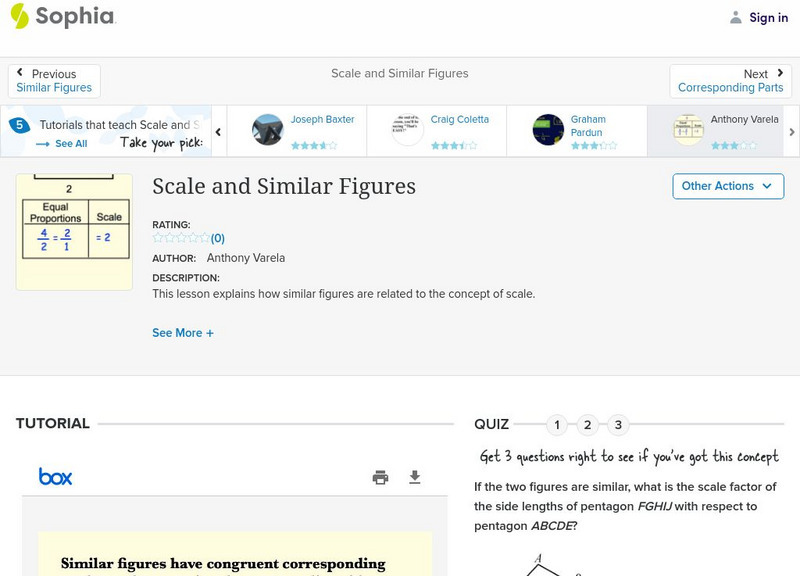Open Craig Coletta's tutorial avatar
The image size is (800, 576).
pyautogui.click(x=408, y=130)
